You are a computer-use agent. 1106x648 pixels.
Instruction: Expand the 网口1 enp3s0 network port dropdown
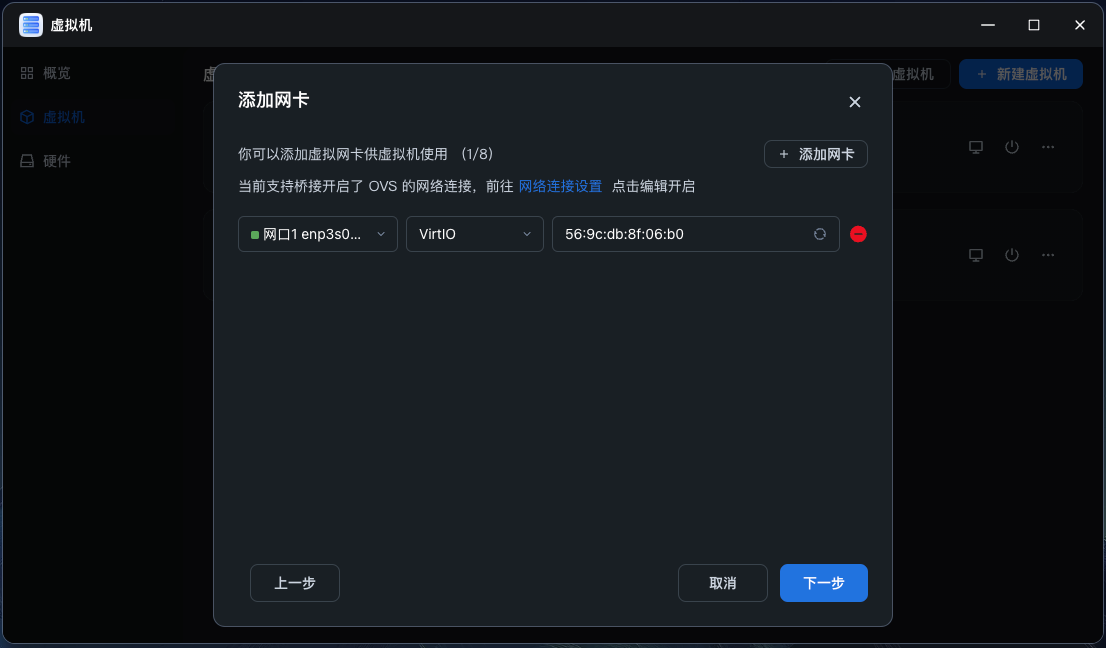click(318, 234)
